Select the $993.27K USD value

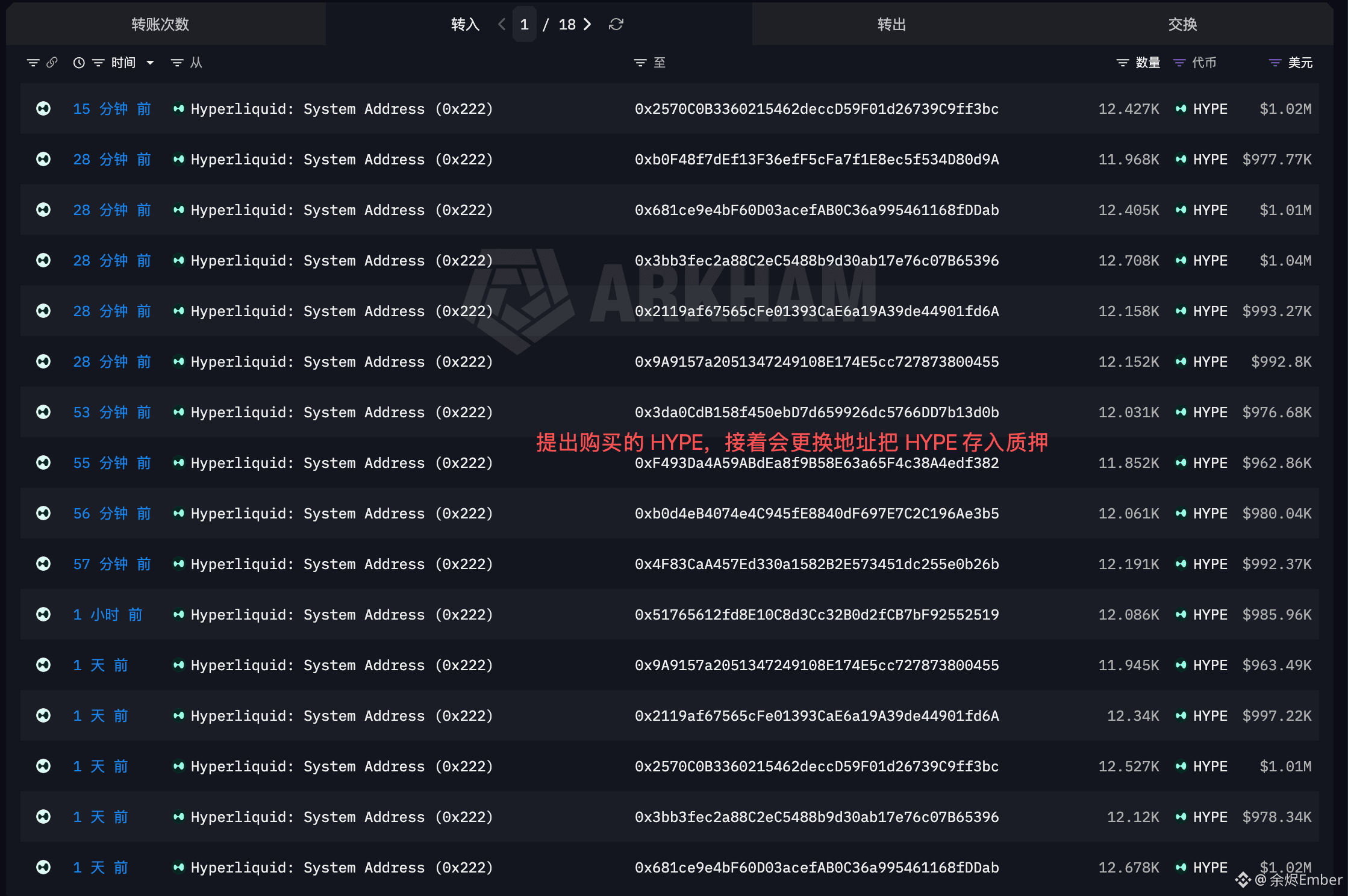[x=1277, y=311]
